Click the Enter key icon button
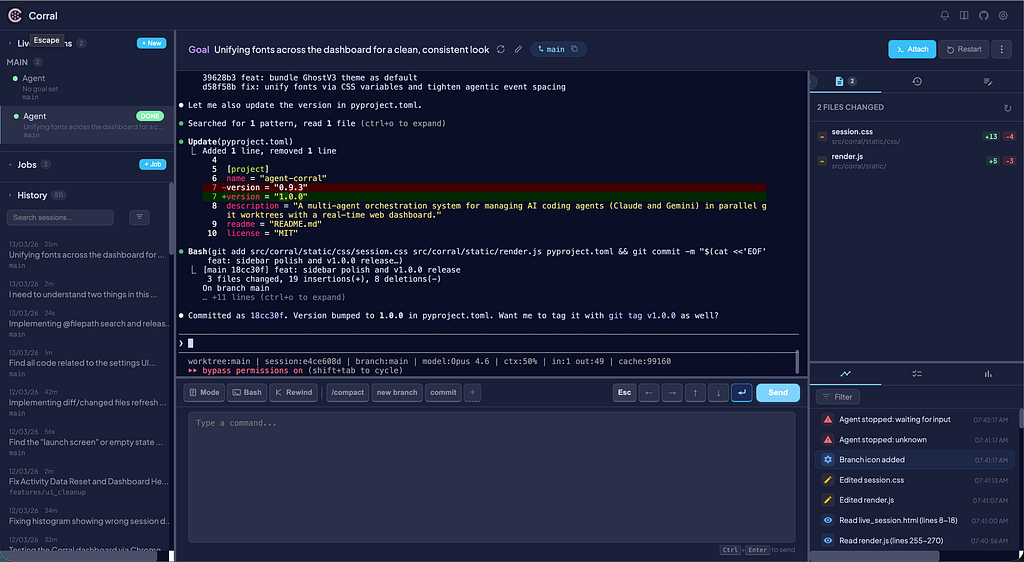This screenshot has height=562, width=1024. [x=741, y=392]
